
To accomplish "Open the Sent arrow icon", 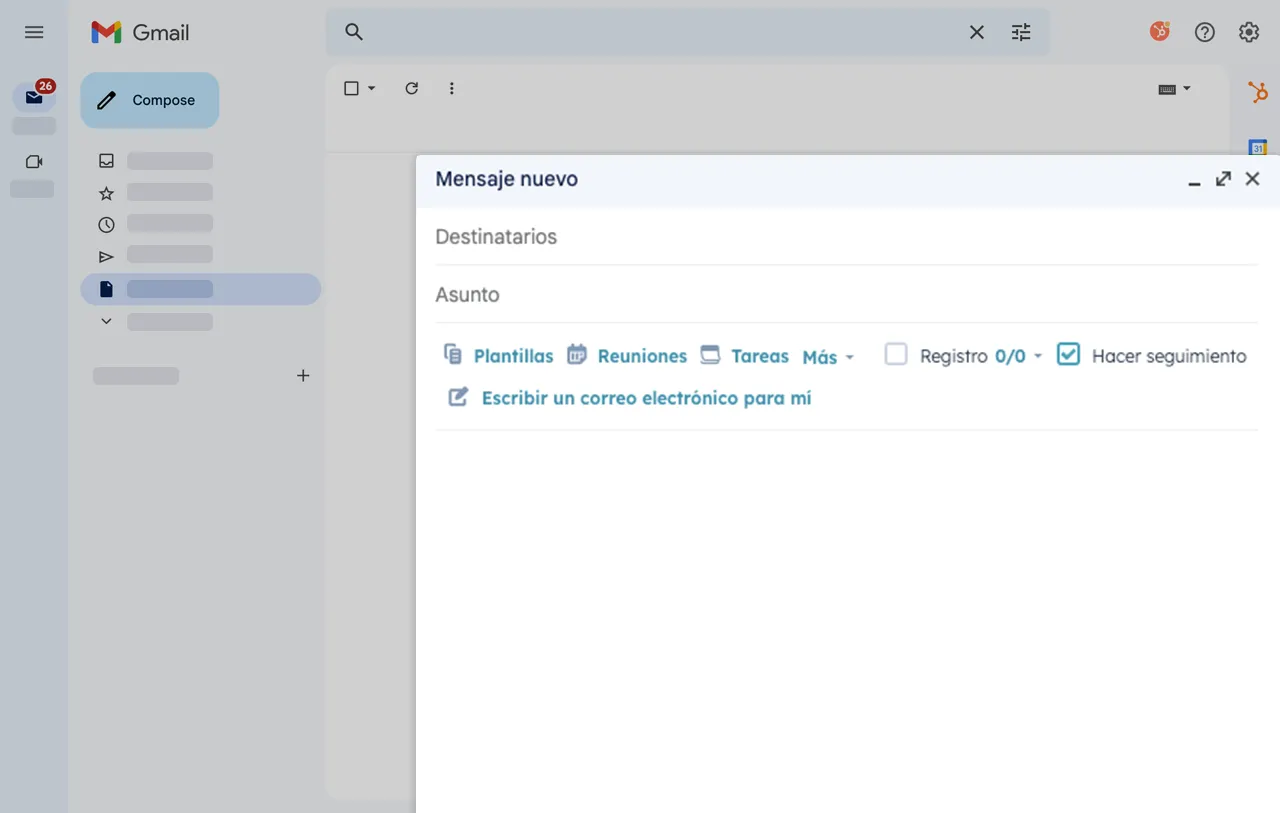I will [106, 257].
